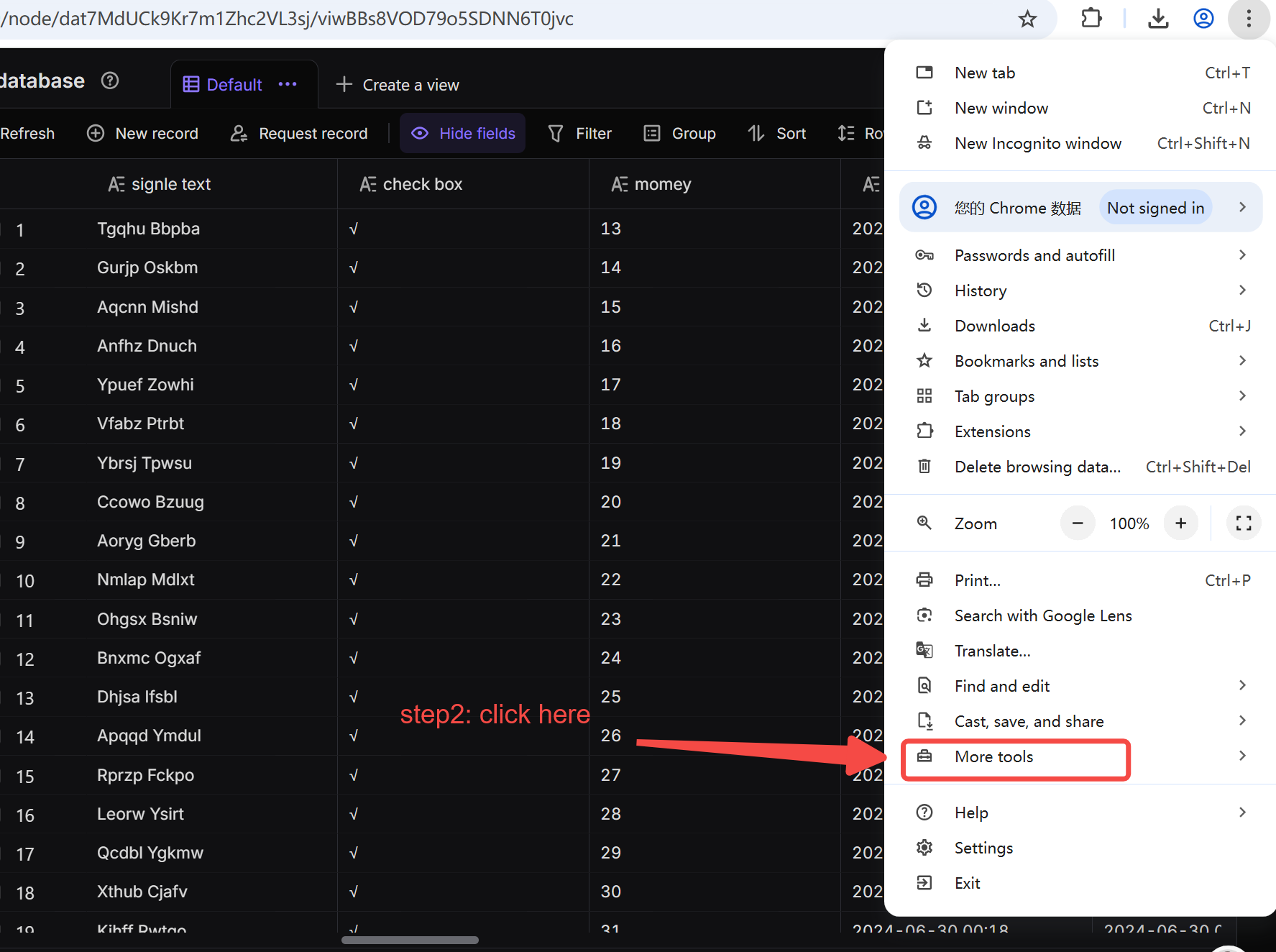The height and width of the screenshot is (952, 1276).
Task: Click Create a view
Action: [x=398, y=84]
